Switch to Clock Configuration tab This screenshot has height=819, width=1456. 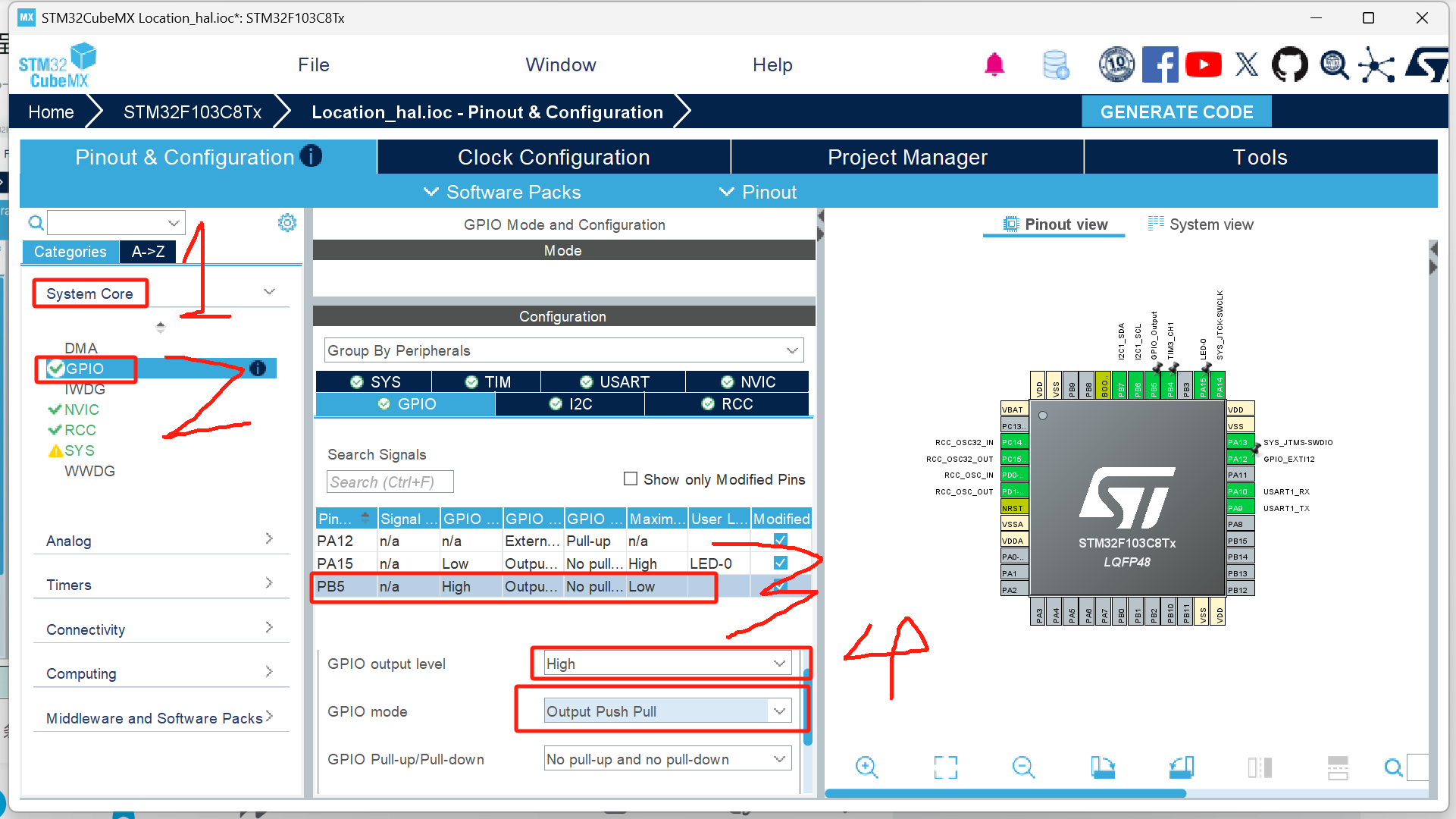coord(553,157)
